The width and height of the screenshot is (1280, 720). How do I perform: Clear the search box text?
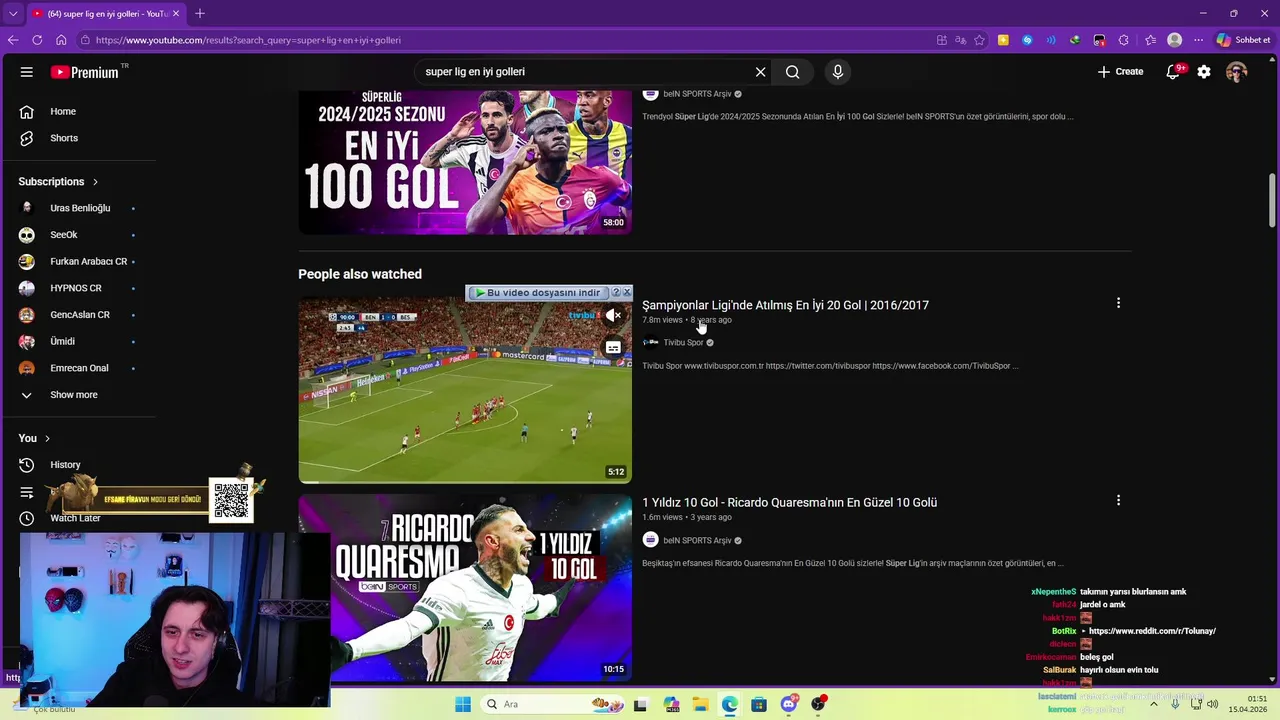coord(760,72)
